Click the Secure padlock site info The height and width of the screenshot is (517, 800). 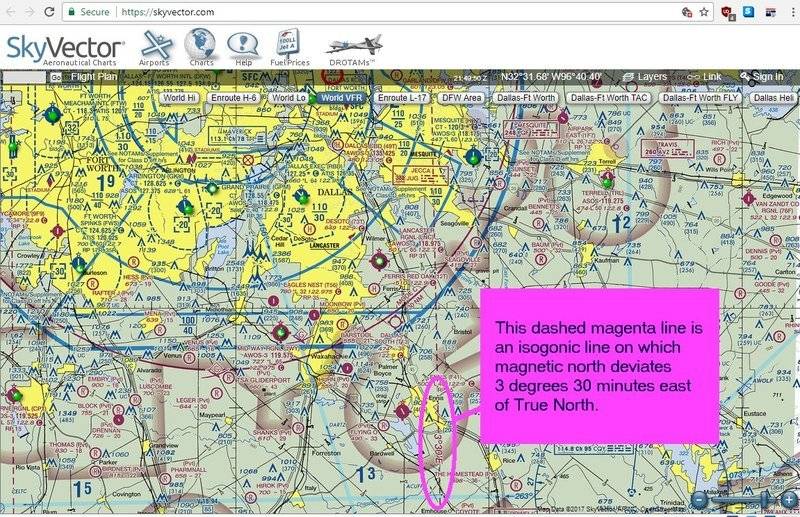89,12
